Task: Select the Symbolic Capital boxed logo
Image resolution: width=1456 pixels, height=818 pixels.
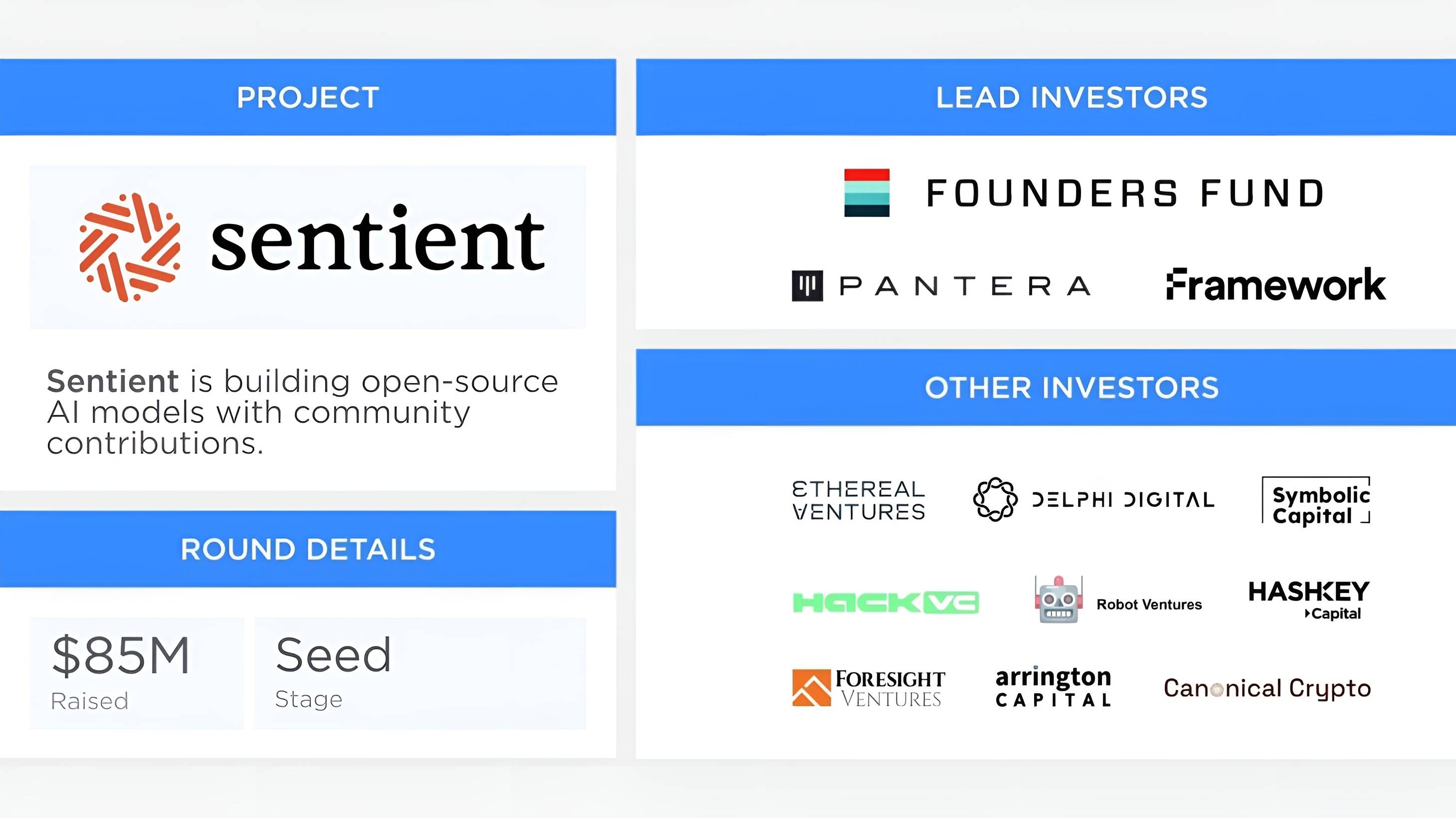Action: pos(1316,501)
